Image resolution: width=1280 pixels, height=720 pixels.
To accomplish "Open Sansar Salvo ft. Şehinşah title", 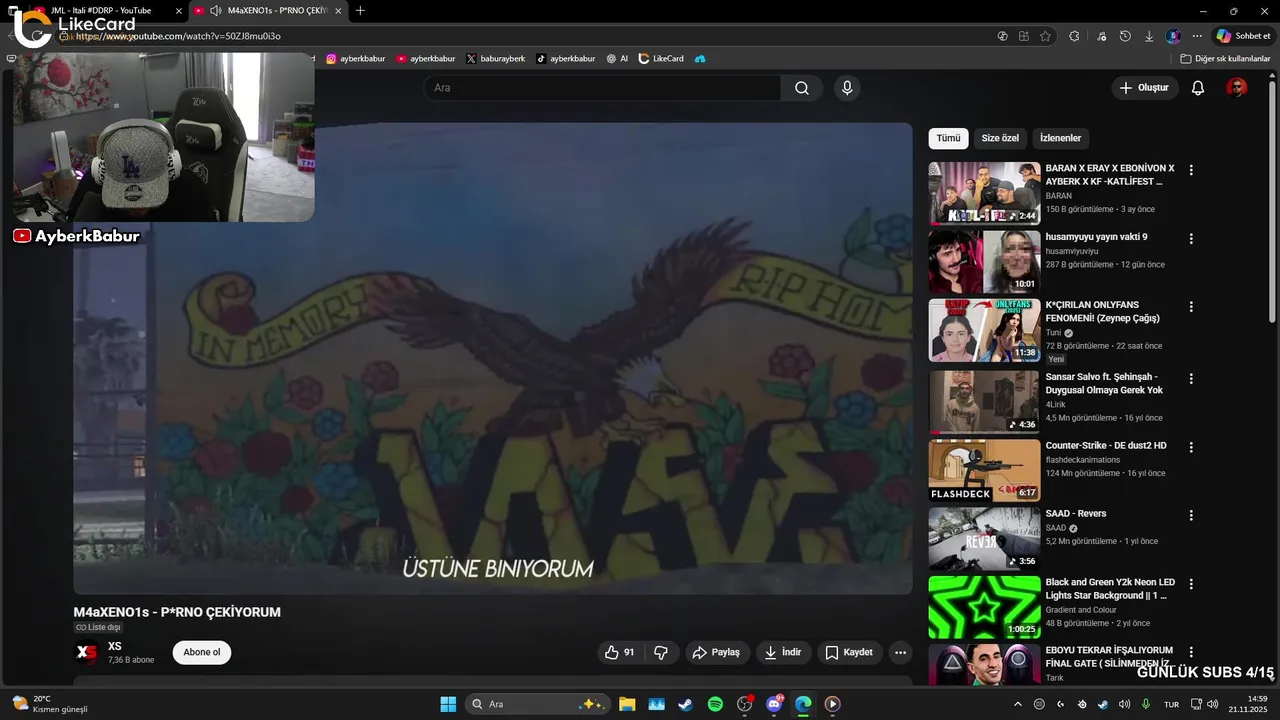I will [1104, 384].
